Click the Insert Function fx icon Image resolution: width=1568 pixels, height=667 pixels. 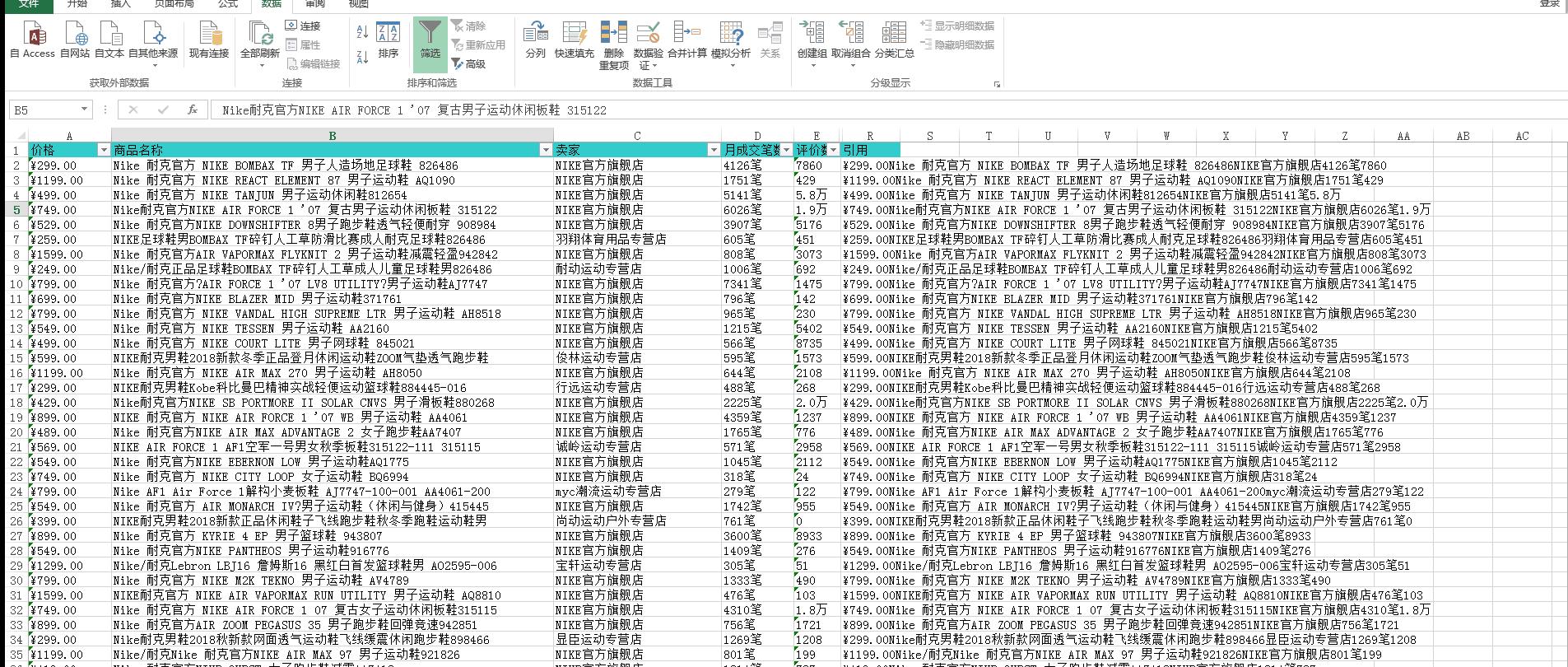[193, 110]
